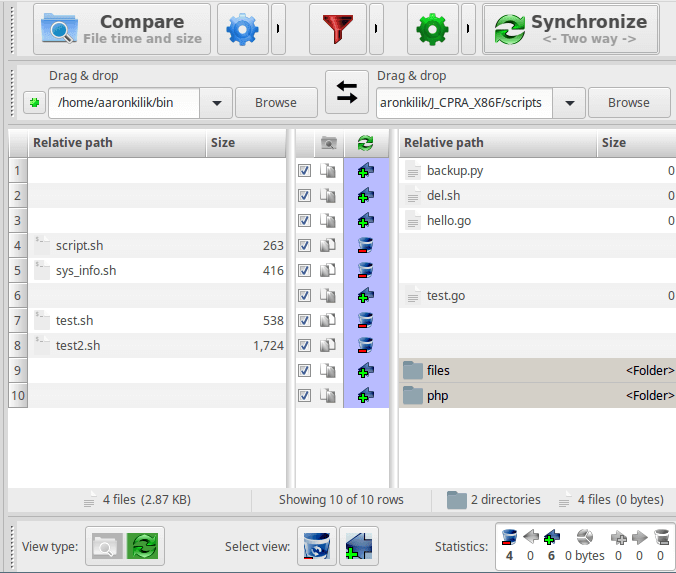Image resolution: width=676 pixels, height=573 pixels.
Task: Click the Compare button
Action: (122, 29)
